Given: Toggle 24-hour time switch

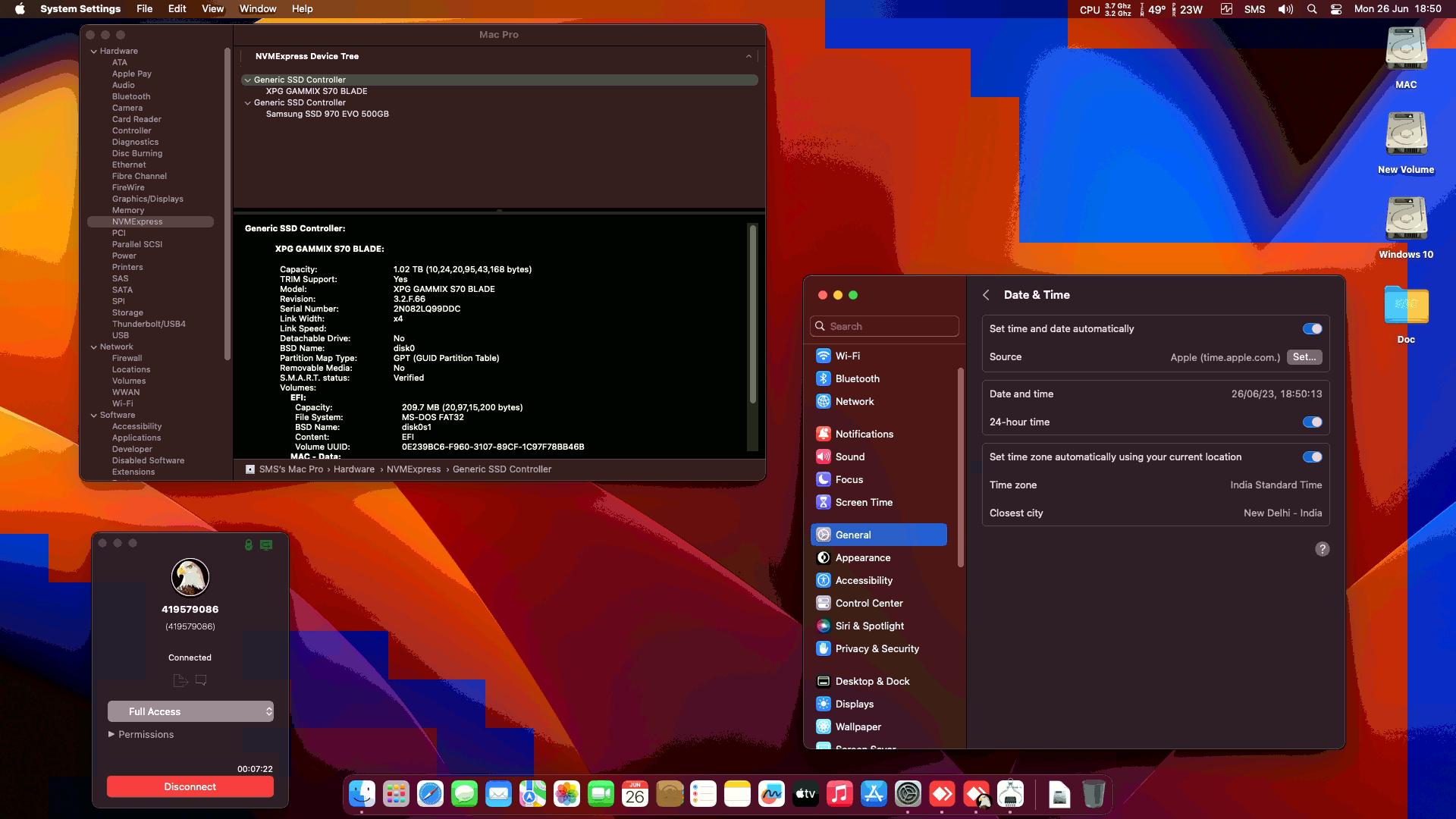Looking at the screenshot, I should (x=1312, y=422).
